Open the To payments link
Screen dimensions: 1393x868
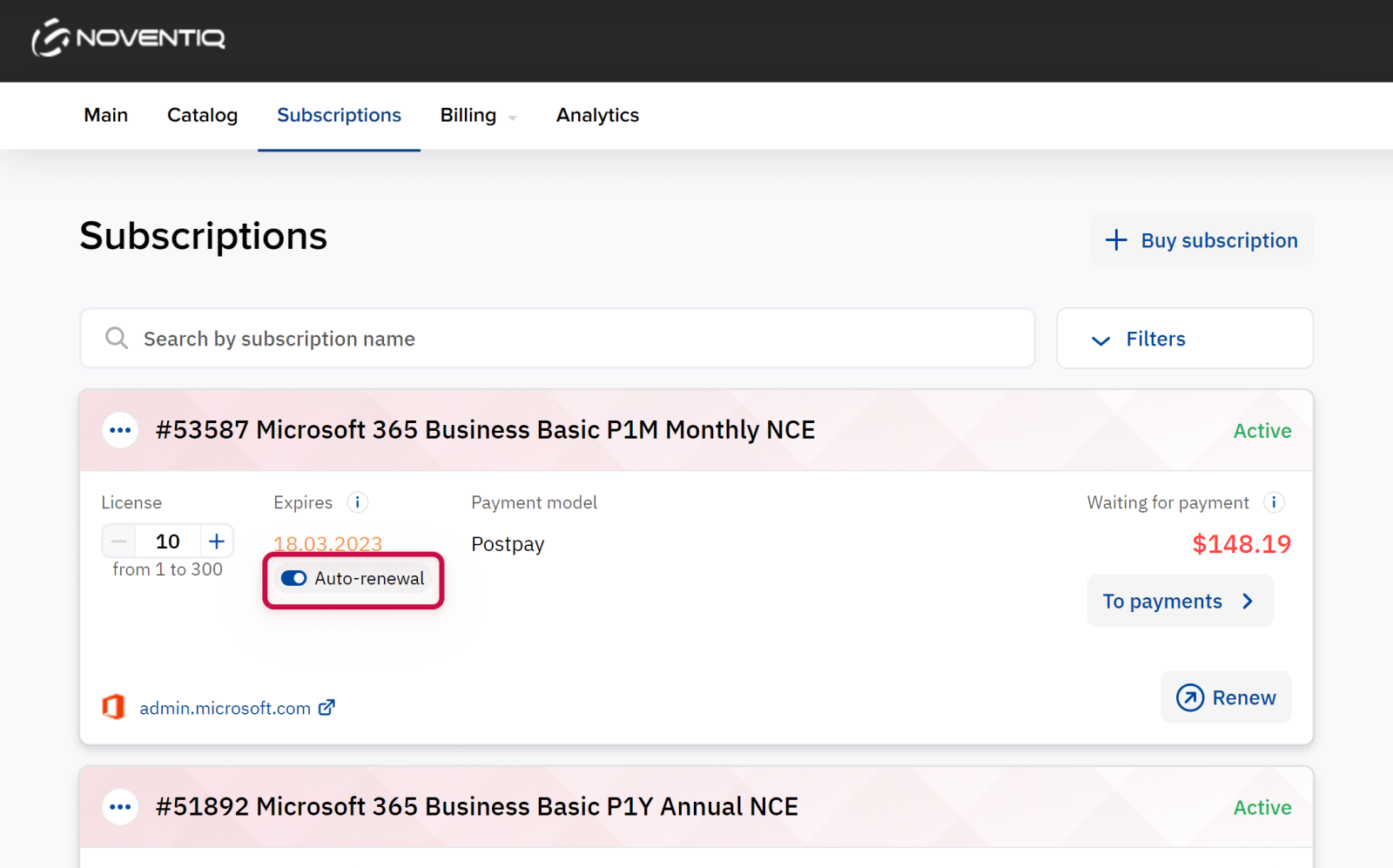coord(1179,601)
